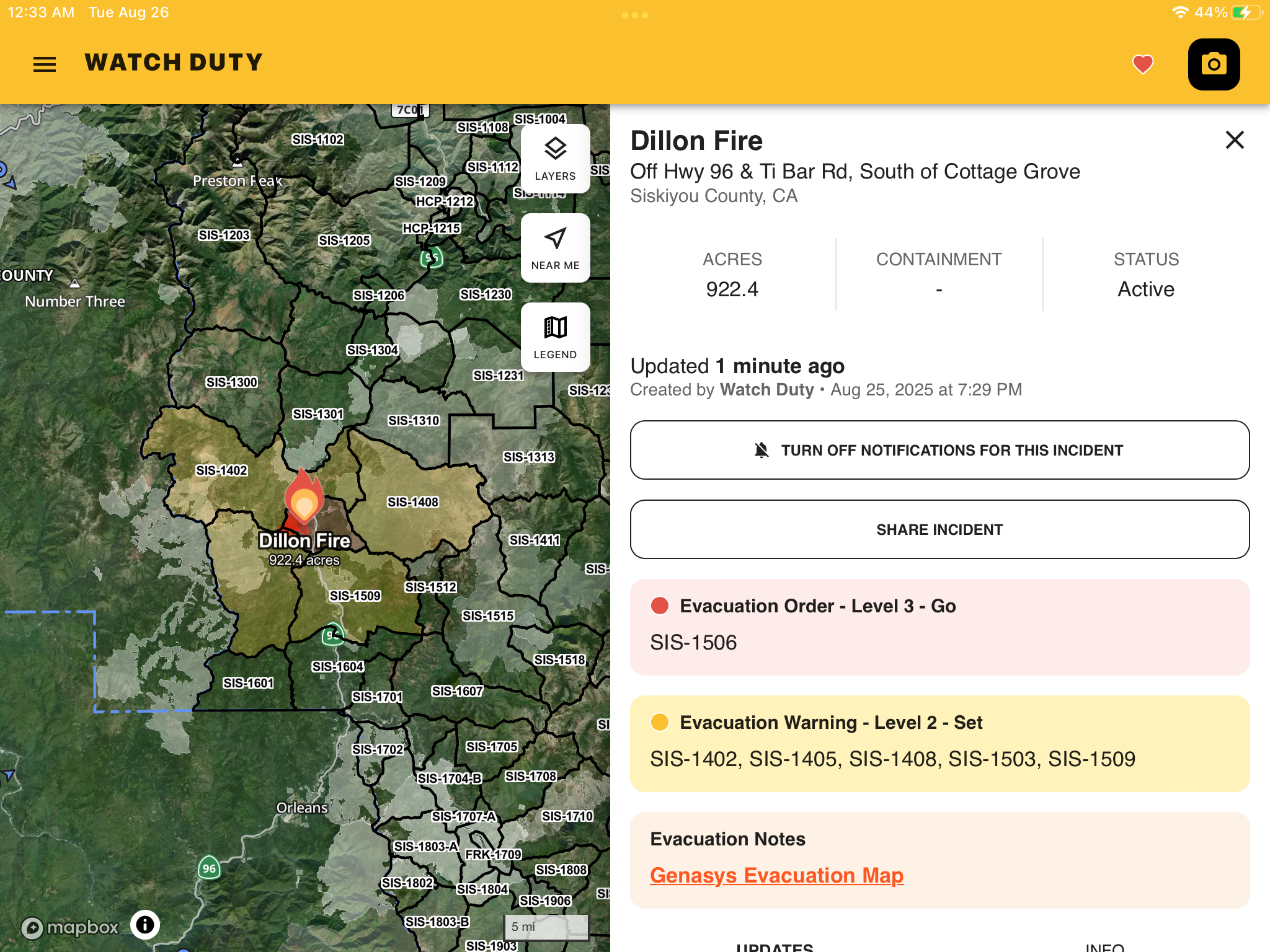
Task: Tap the status bar clock
Action: (41, 12)
